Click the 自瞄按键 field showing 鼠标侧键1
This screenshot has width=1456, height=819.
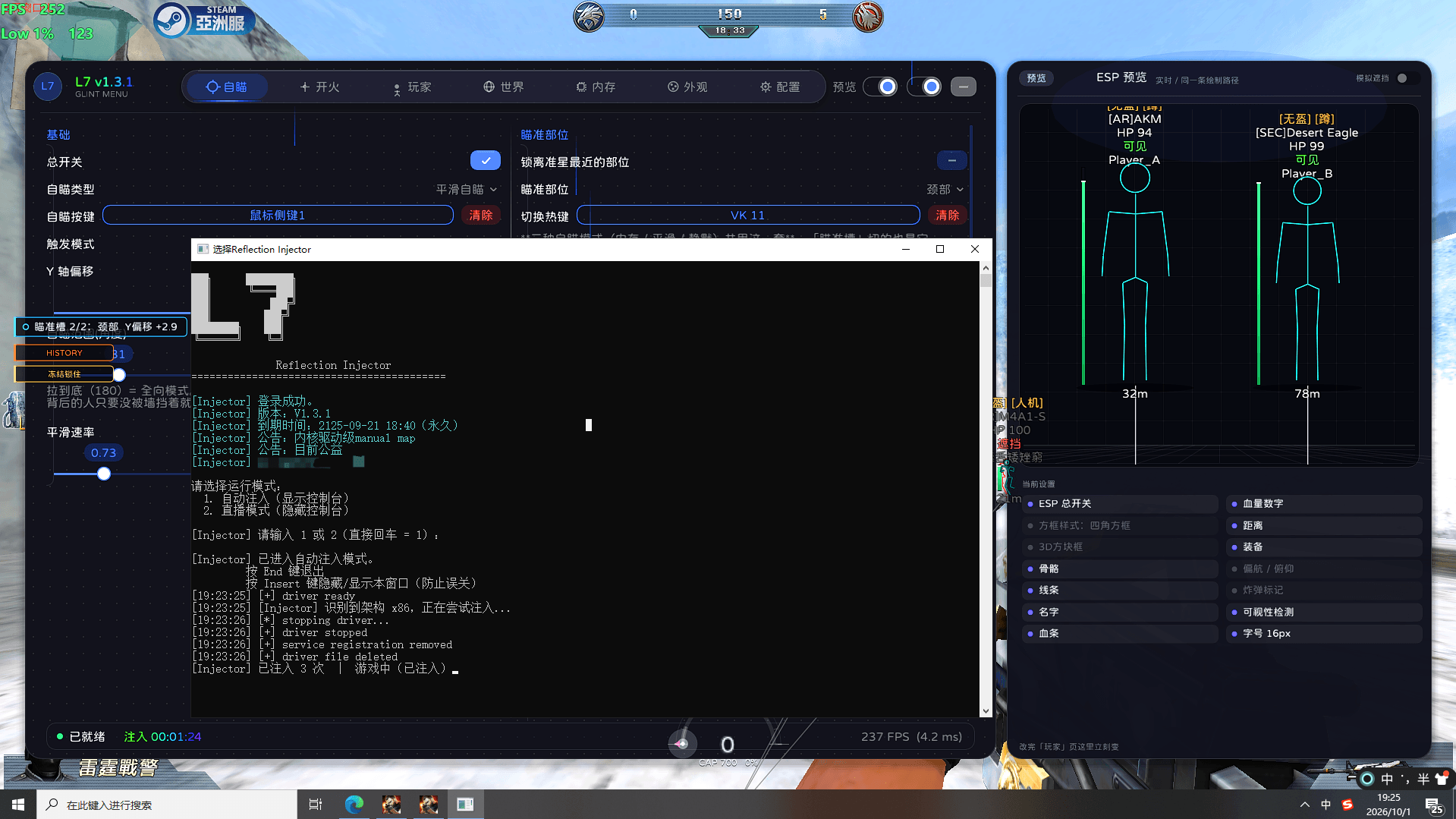278,216
